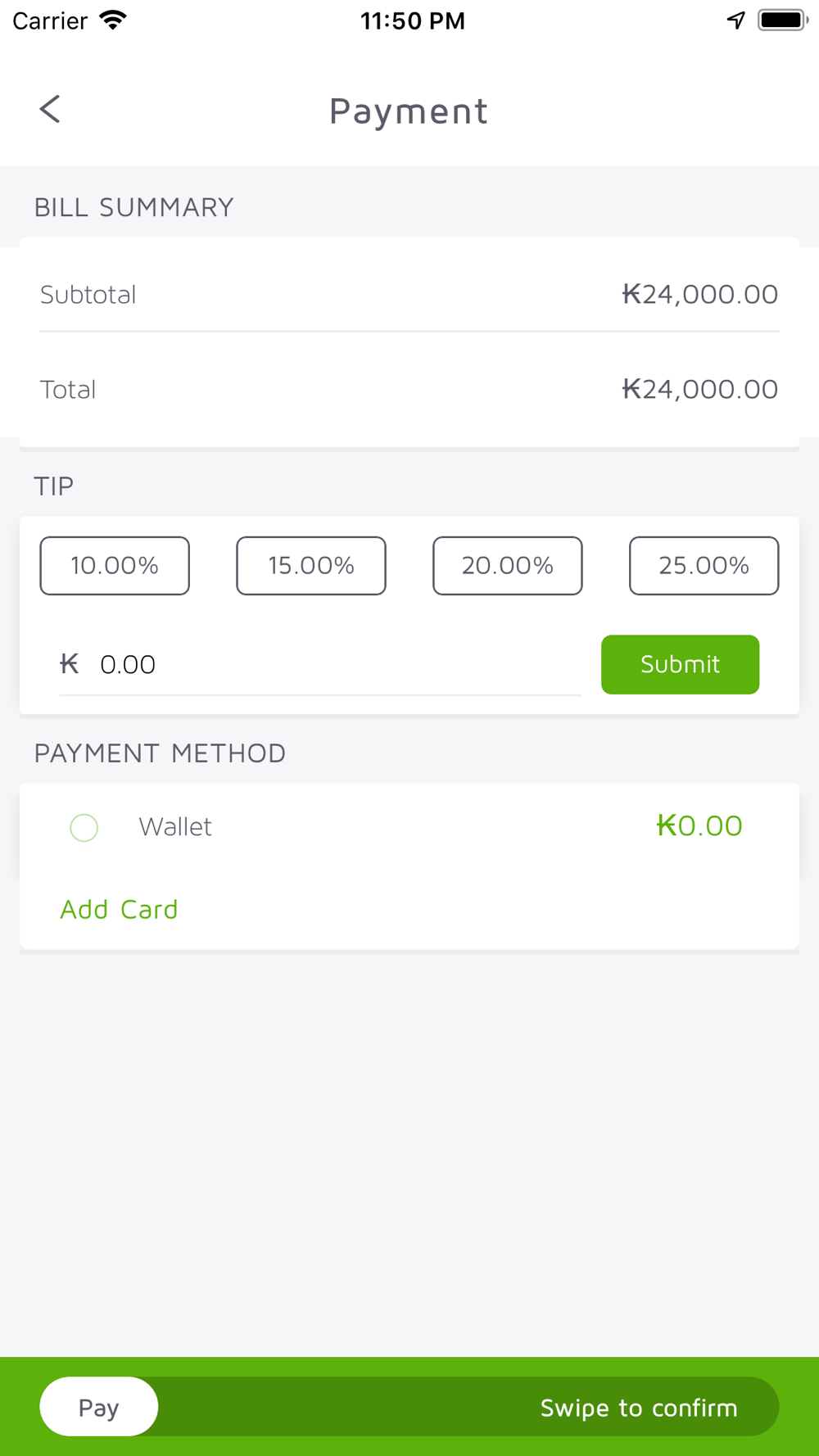Tap the Swipe to confirm track

[468, 1407]
